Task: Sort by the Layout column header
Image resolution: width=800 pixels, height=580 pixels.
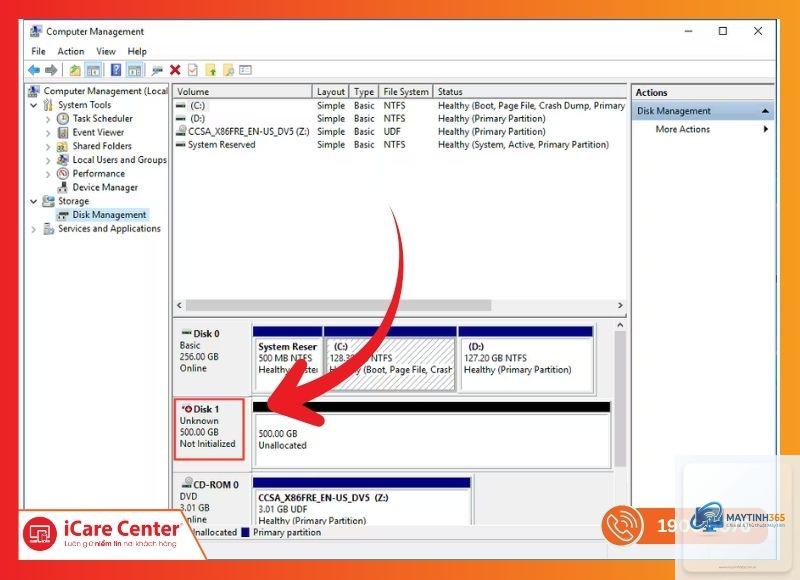Action: [x=331, y=91]
